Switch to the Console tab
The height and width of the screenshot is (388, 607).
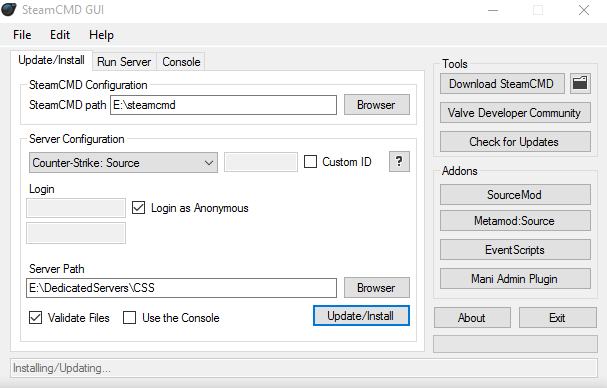[181, 62]
